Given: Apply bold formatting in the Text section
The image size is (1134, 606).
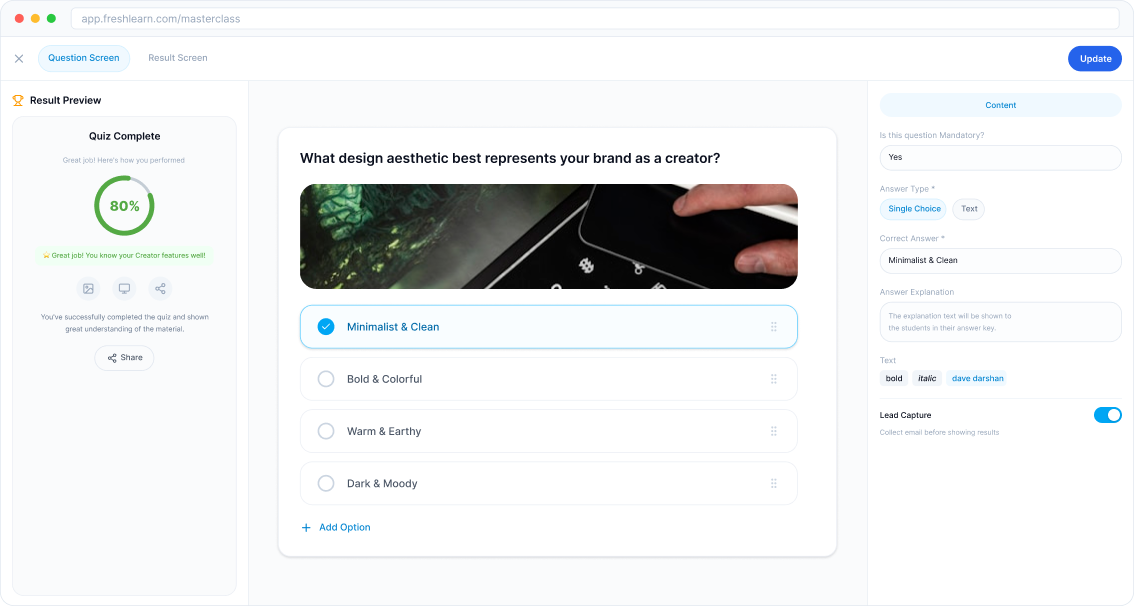Looking at the screenshot, I should (893, 378).
